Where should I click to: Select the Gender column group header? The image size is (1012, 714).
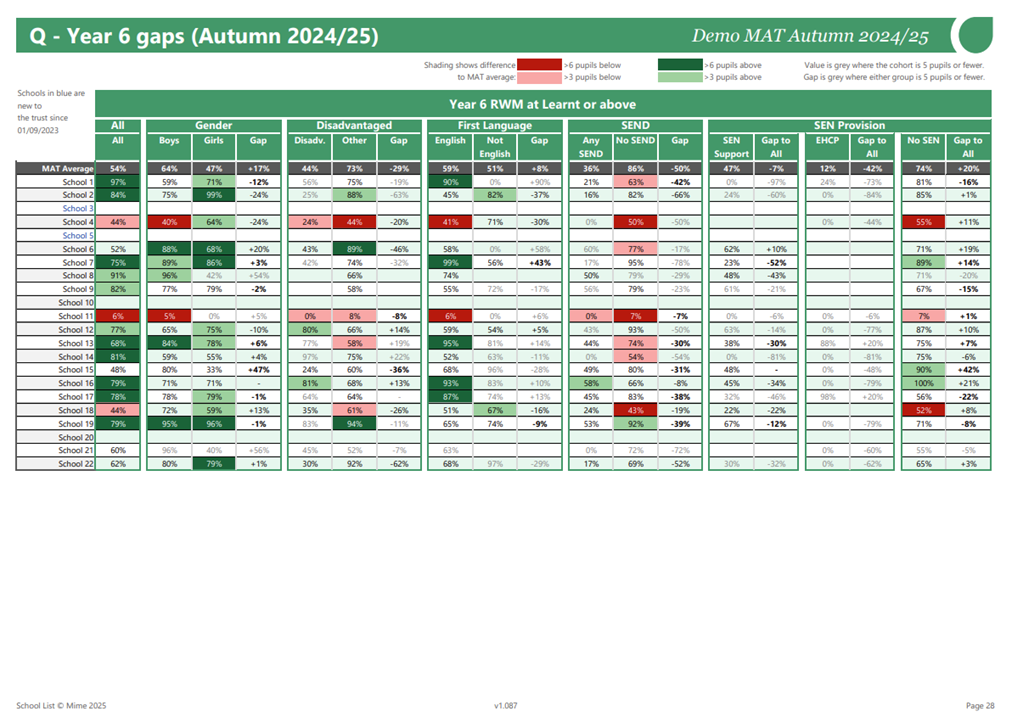(x=214, y=125)
